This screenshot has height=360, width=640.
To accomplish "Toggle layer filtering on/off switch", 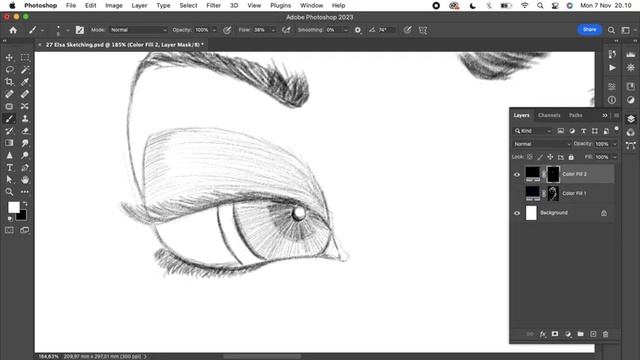I will [x=616, y=129].
